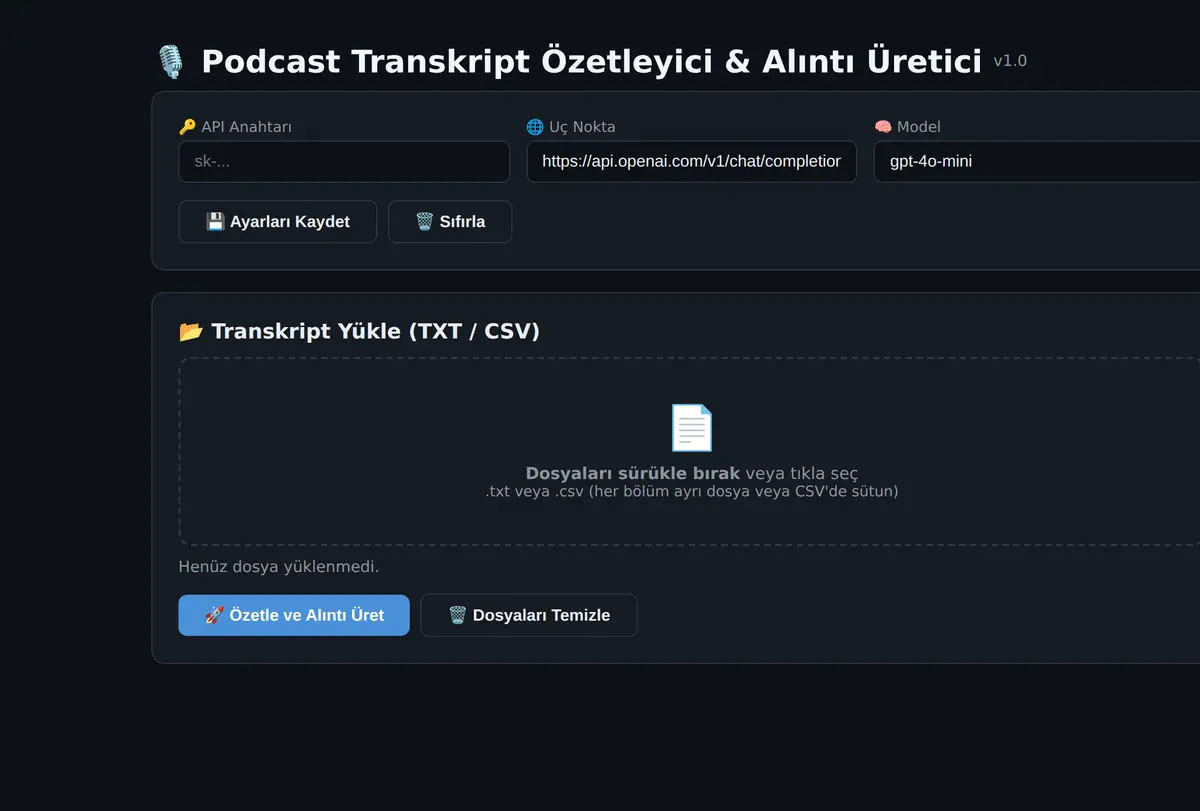Click the API Anahtarı input field
The height and width of the screenshot is (811, 1200).
tap(344, 161)
